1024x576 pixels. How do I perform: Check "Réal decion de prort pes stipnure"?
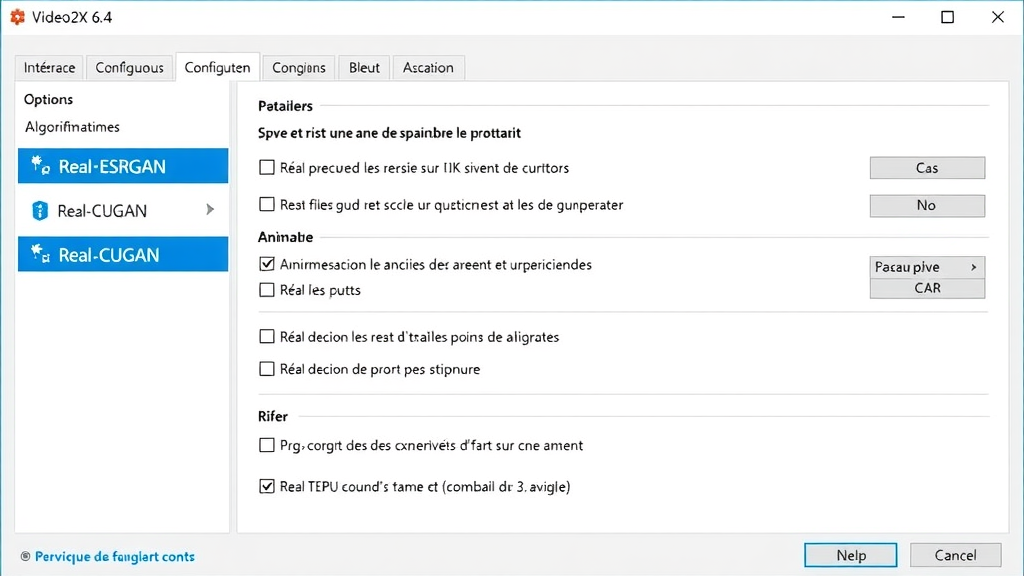click(267, 369)
